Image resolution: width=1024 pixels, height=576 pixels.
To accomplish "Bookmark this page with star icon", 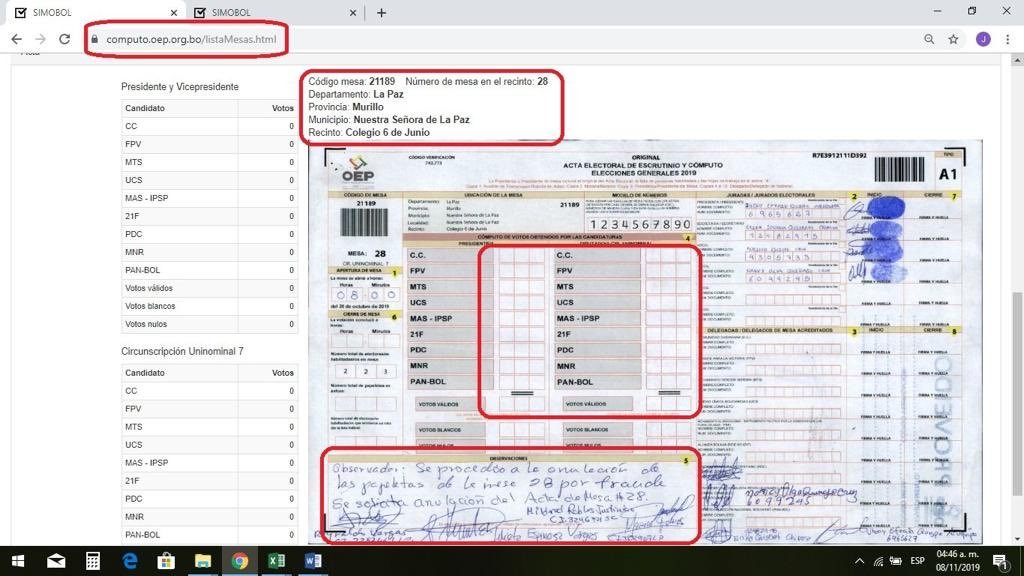I will click(x=953, y=39).
